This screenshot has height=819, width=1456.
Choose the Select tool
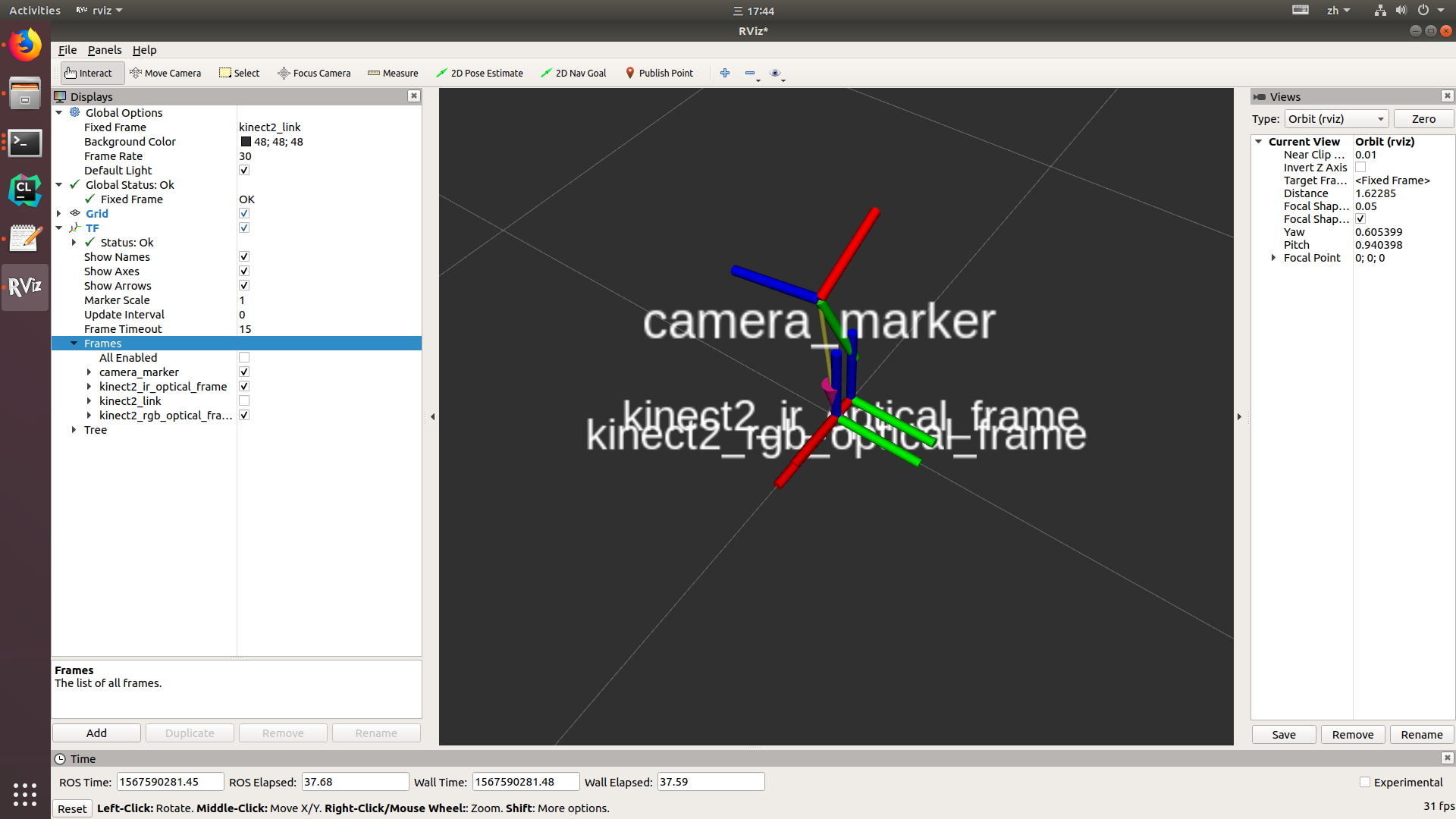pyautogui.click(x=239, y=73)
